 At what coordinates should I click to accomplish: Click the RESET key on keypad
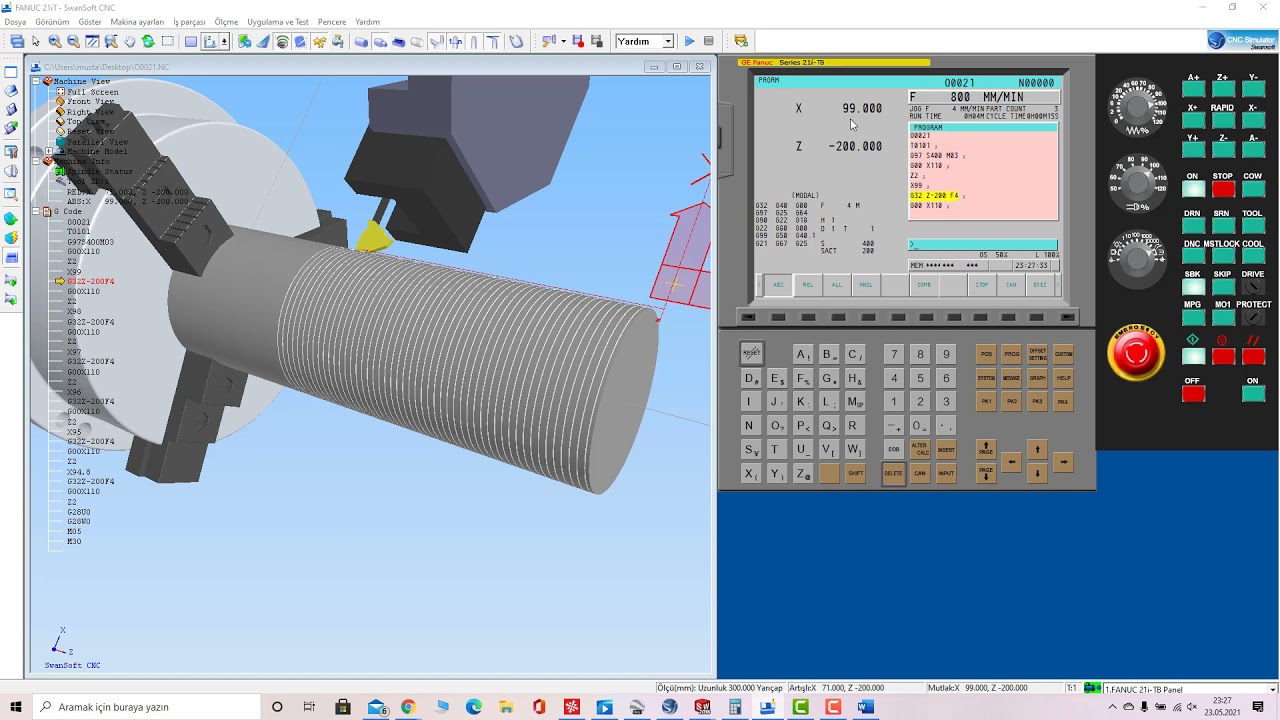click(751, 353)
